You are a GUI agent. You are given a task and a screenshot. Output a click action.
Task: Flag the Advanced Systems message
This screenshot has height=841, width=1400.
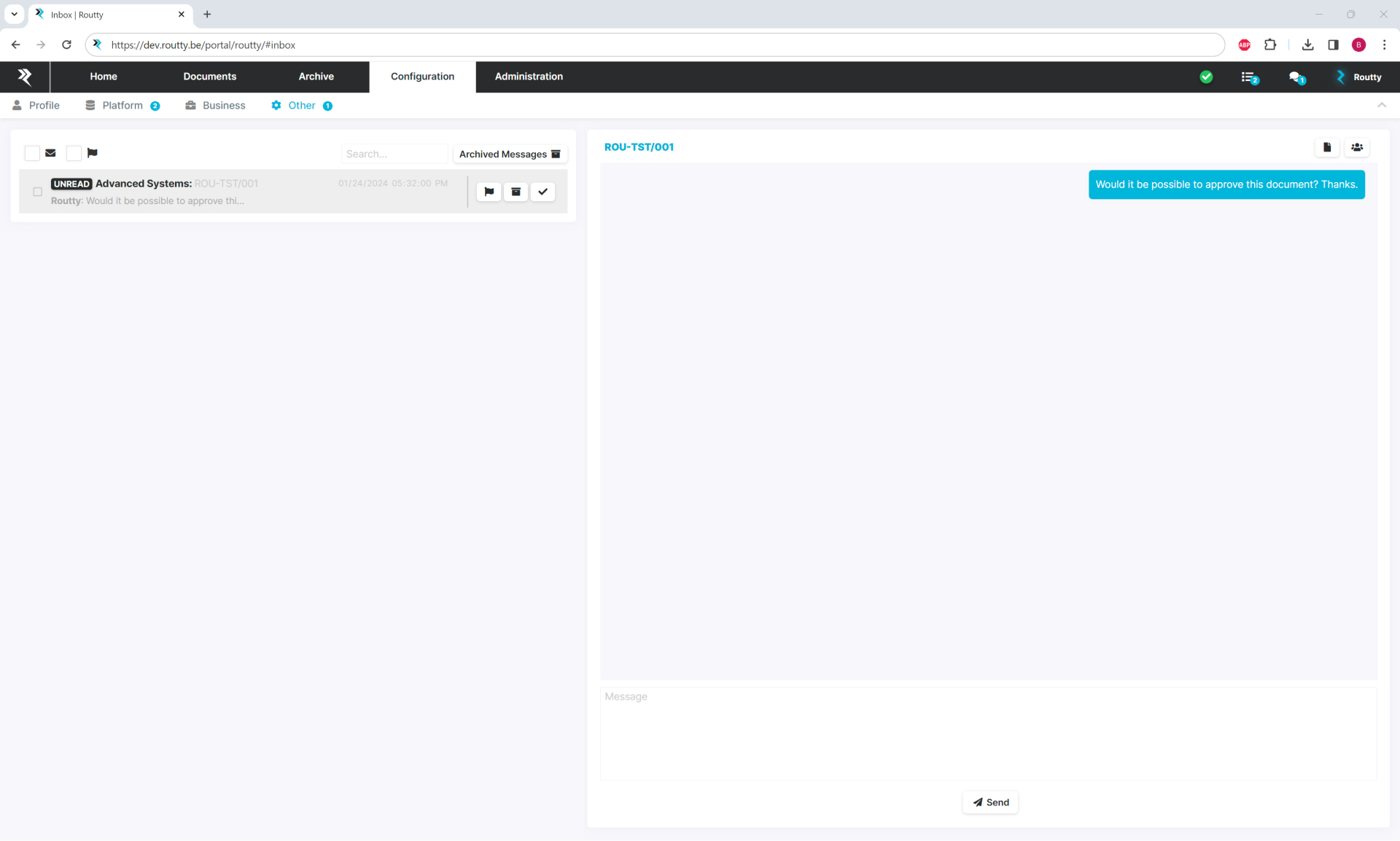489,192
